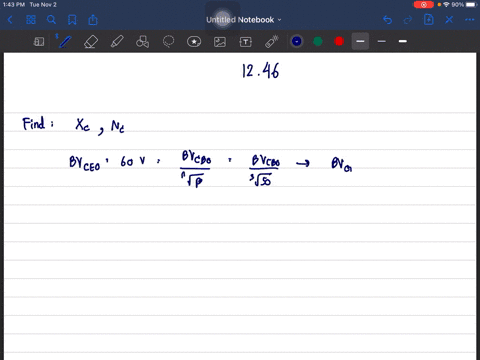The width and height of the screenshot is (480, 360).
Task: Select the Lasso tool
Action: pyautogui.click(x=168, y=42)
